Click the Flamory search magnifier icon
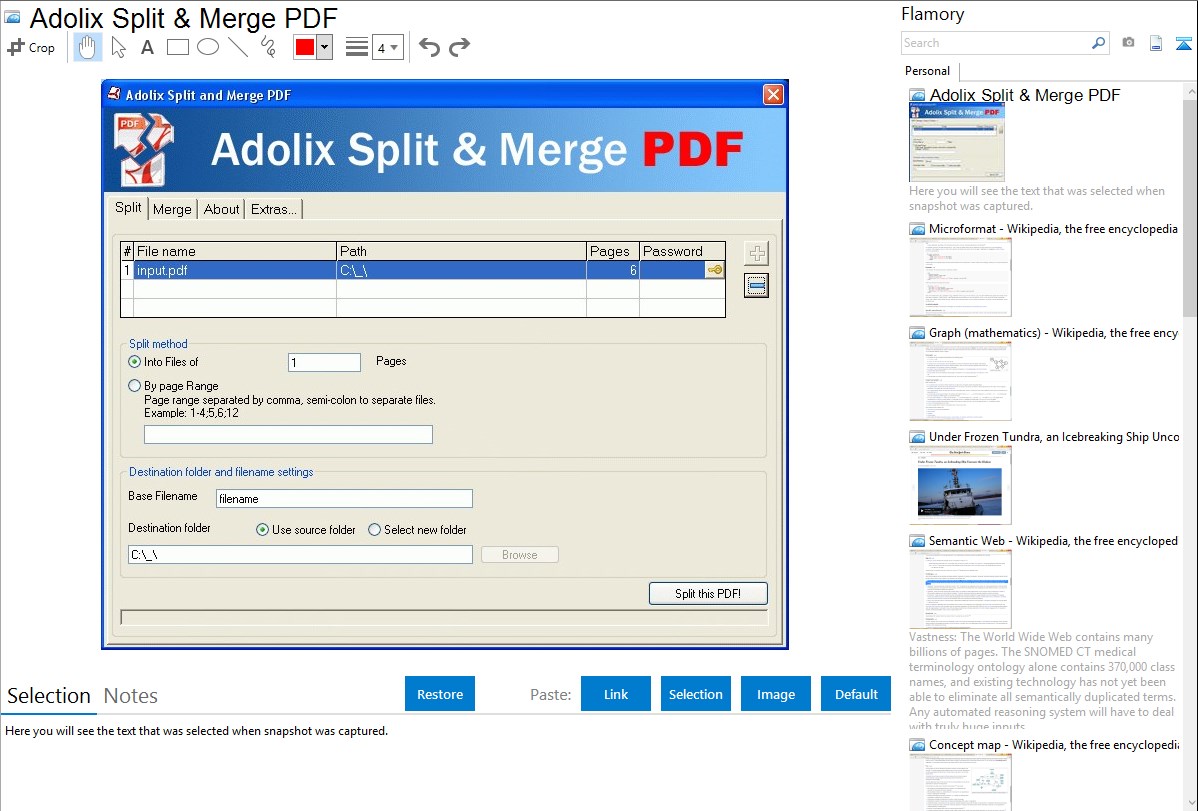The width and height of the screenshot is (1198, 811). point(1098,43)
